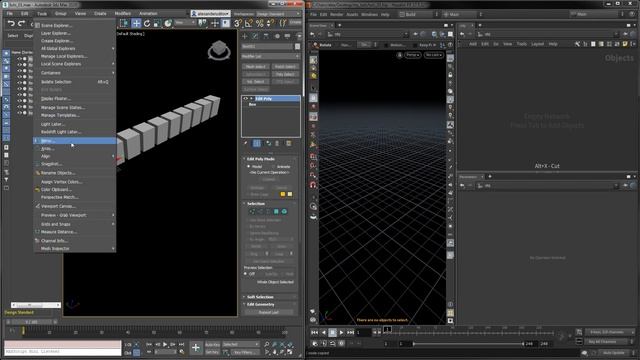Image resolution: width=640 pixels, height=360 pixels.
Task: Toggle eye visibility of Edit Poly modifier
Action: tap(246, 99)
